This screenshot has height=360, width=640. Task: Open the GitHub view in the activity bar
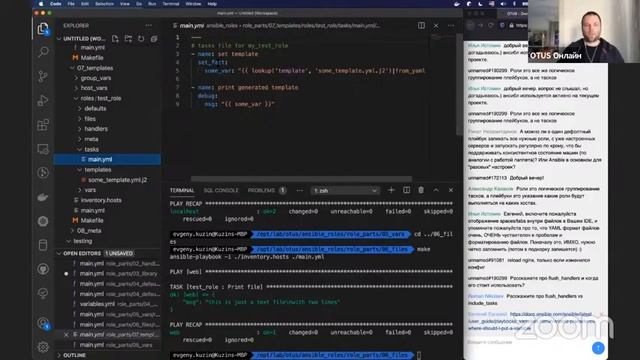point(43,269)
